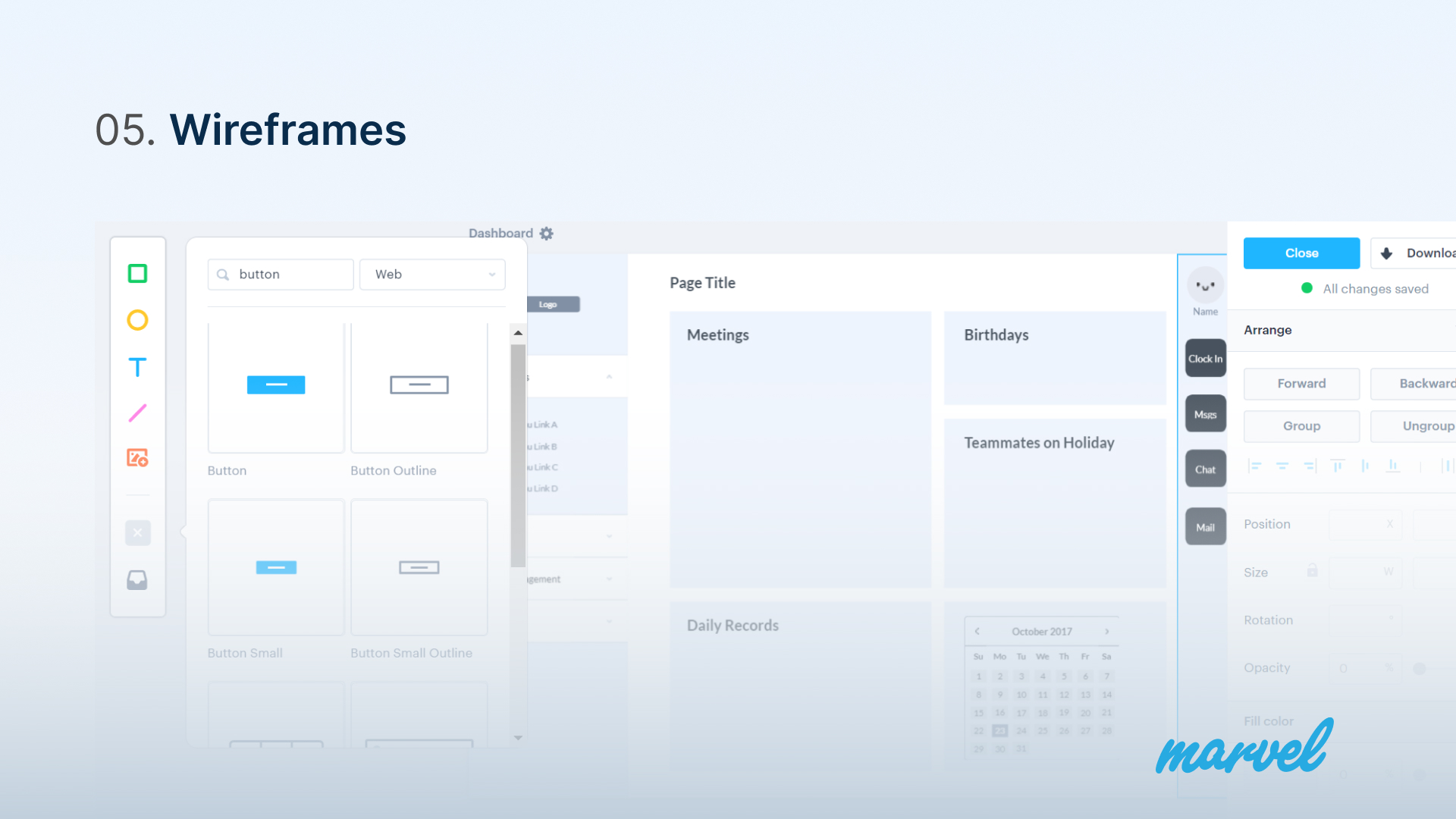Click the Clock In sidebar icon

1204,358
